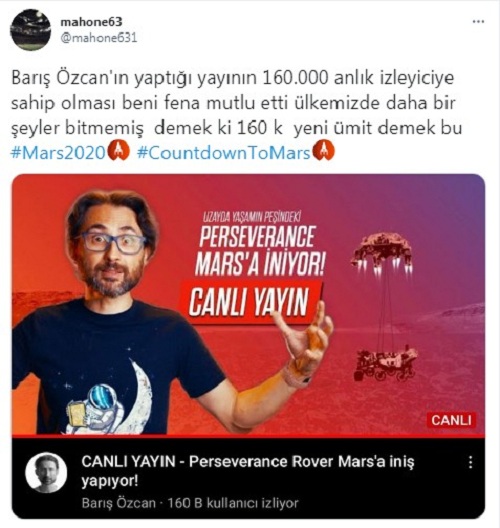The image size is (500, 528).
Task: Click the tweet text about 160.000 viewers
Action: pos(236,103)
